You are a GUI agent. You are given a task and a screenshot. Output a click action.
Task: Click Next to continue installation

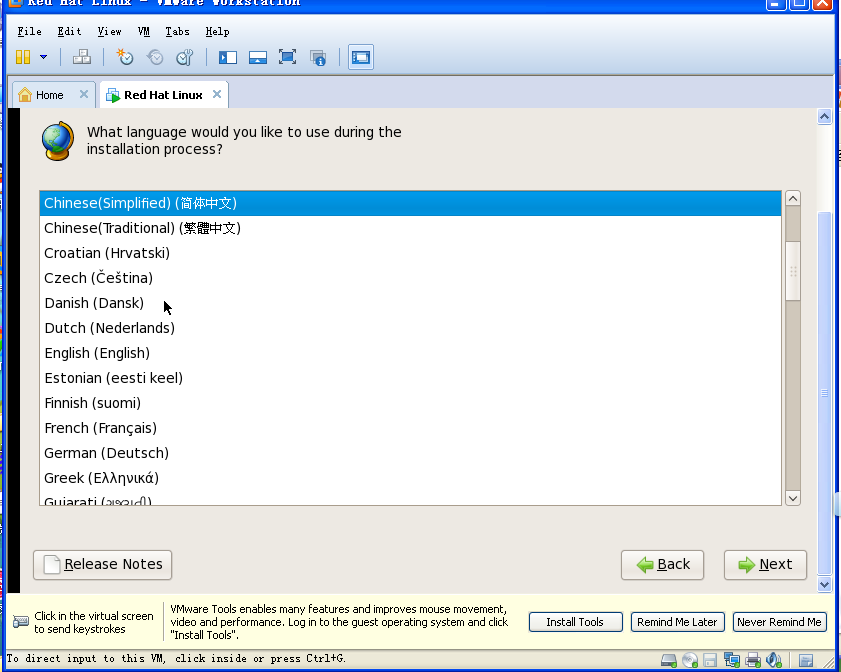point(765,564)
